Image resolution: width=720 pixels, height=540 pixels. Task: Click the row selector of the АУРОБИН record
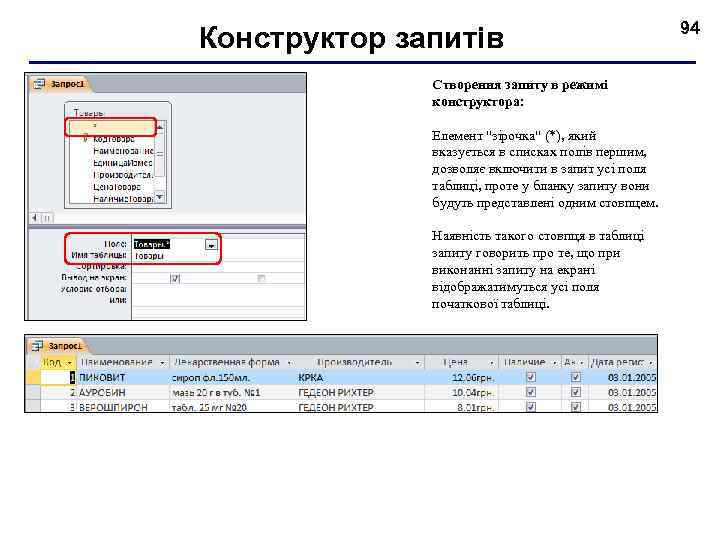[33, 392]
